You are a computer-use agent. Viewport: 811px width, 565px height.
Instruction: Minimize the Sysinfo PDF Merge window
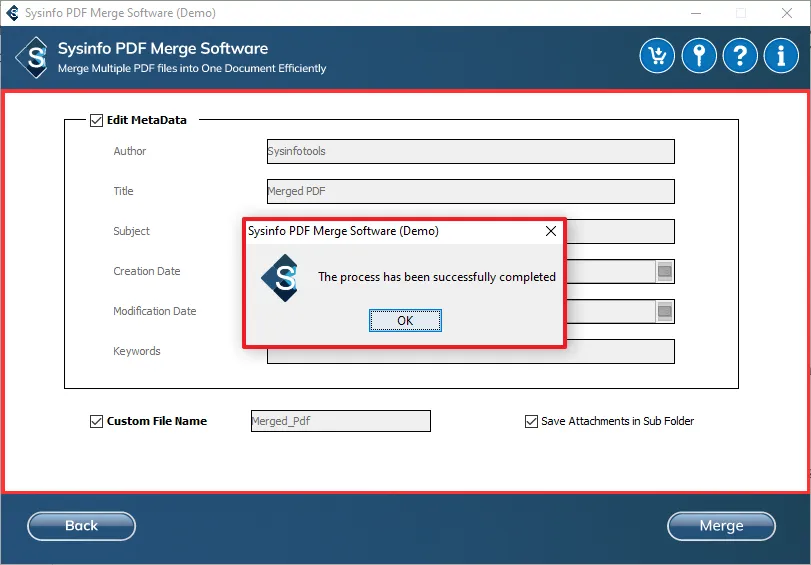click(696, 13)
